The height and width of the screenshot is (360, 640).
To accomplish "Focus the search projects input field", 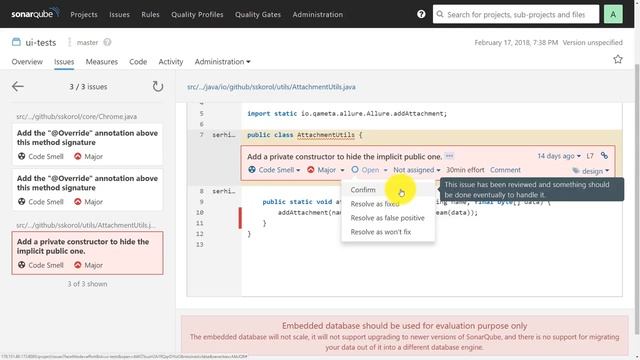I will tap(516, 14).
